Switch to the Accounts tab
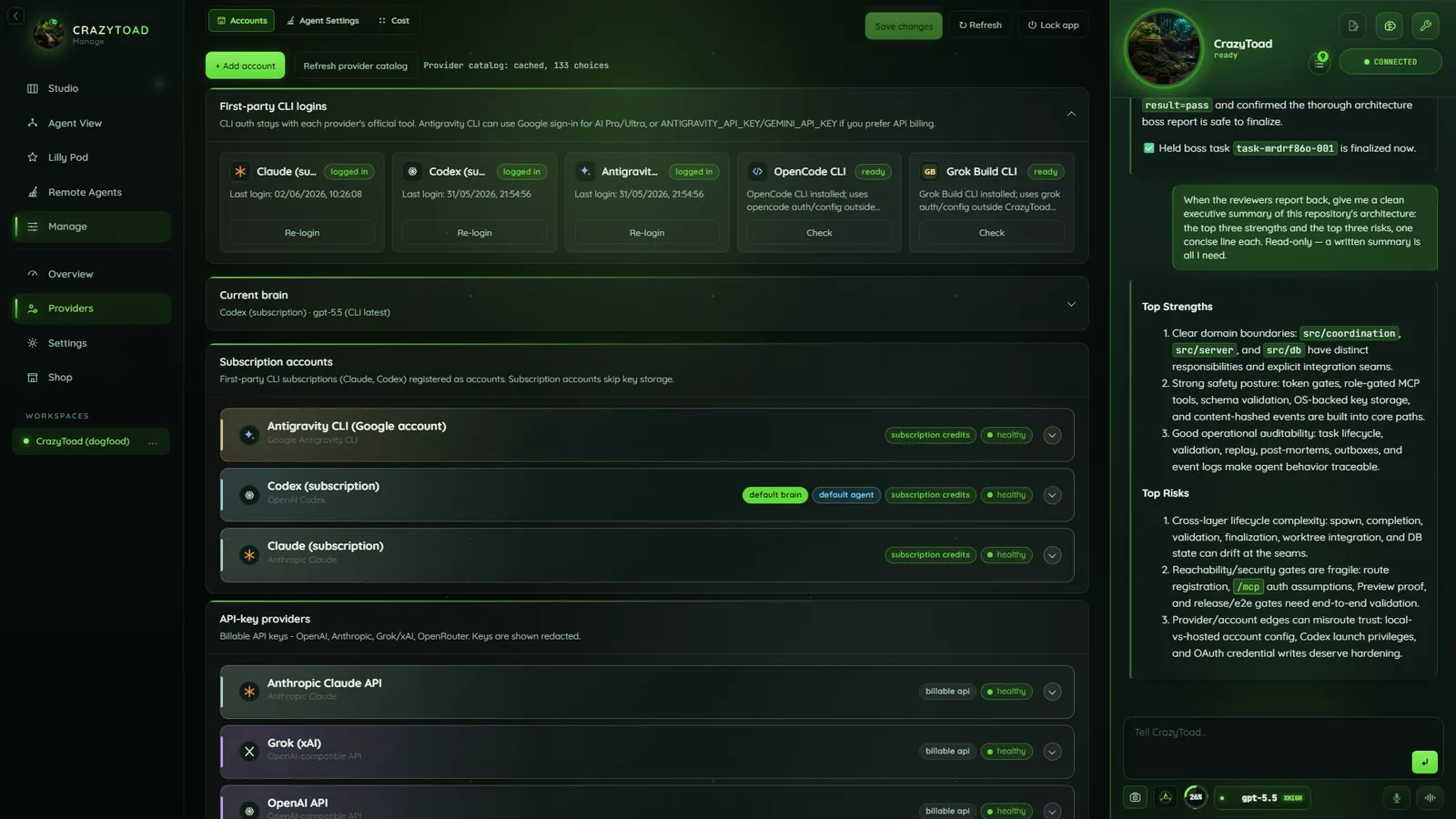The width and height of the screenshot is (1456, 819). click(242, 21)
